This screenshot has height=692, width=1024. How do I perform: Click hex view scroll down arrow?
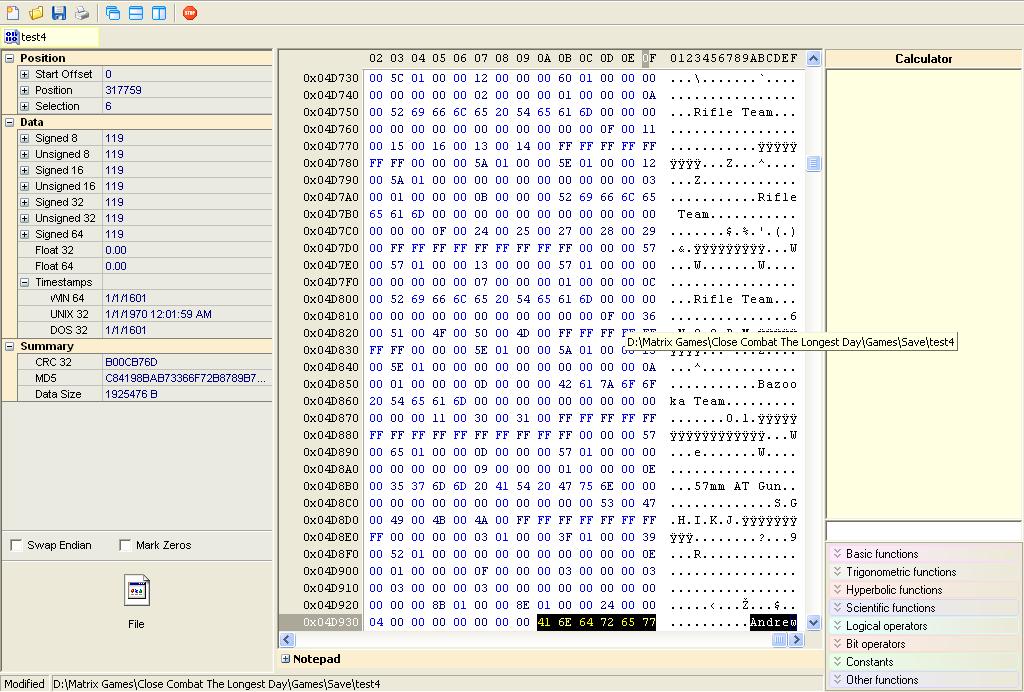click(813, 623)
